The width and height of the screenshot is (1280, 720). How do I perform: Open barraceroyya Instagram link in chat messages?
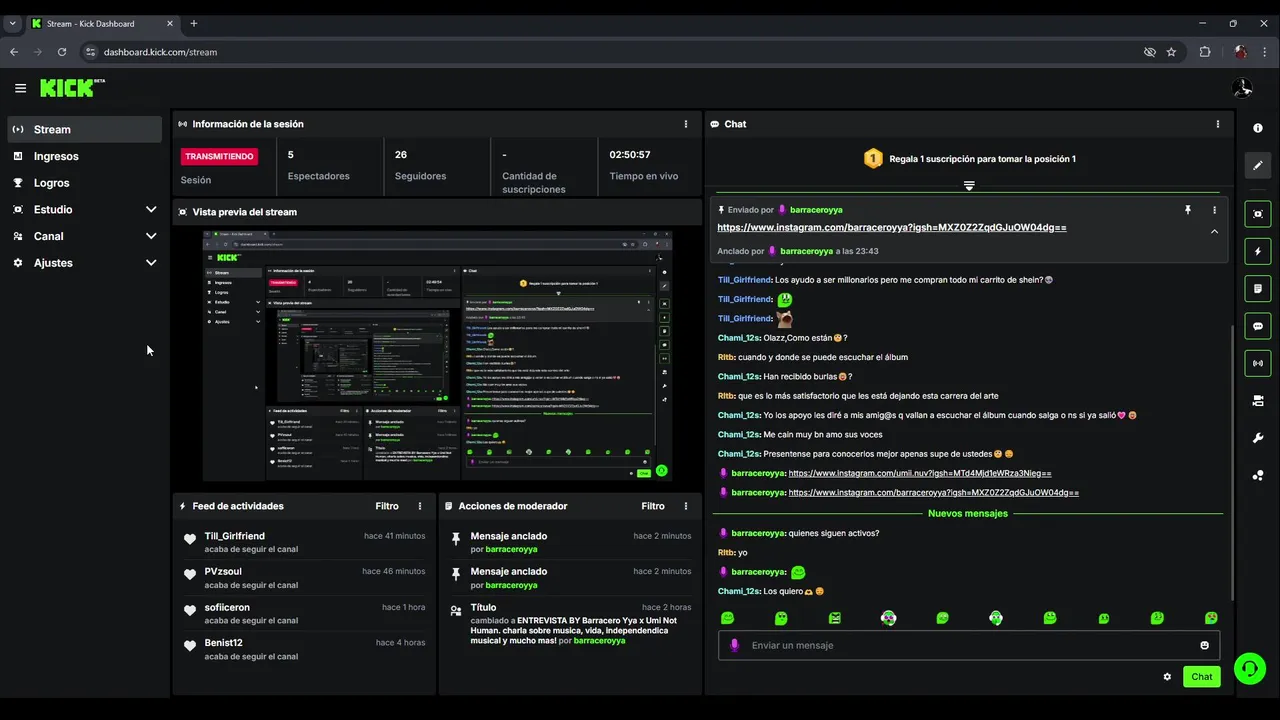933,492
